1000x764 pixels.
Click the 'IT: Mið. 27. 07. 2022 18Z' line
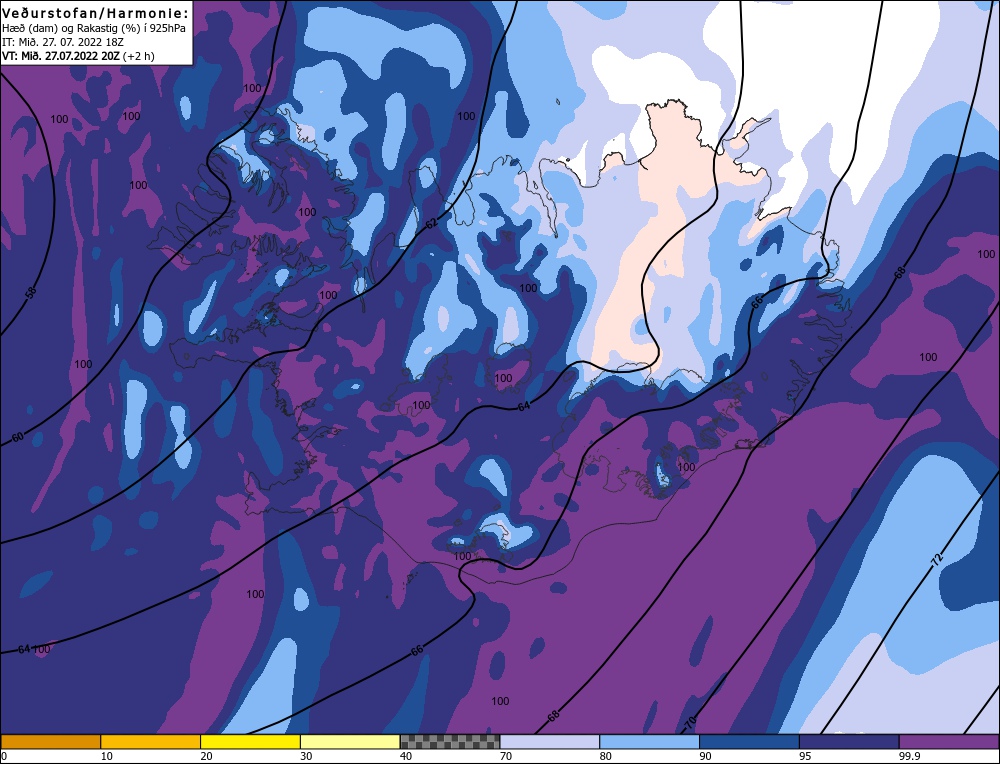(62, 42)
